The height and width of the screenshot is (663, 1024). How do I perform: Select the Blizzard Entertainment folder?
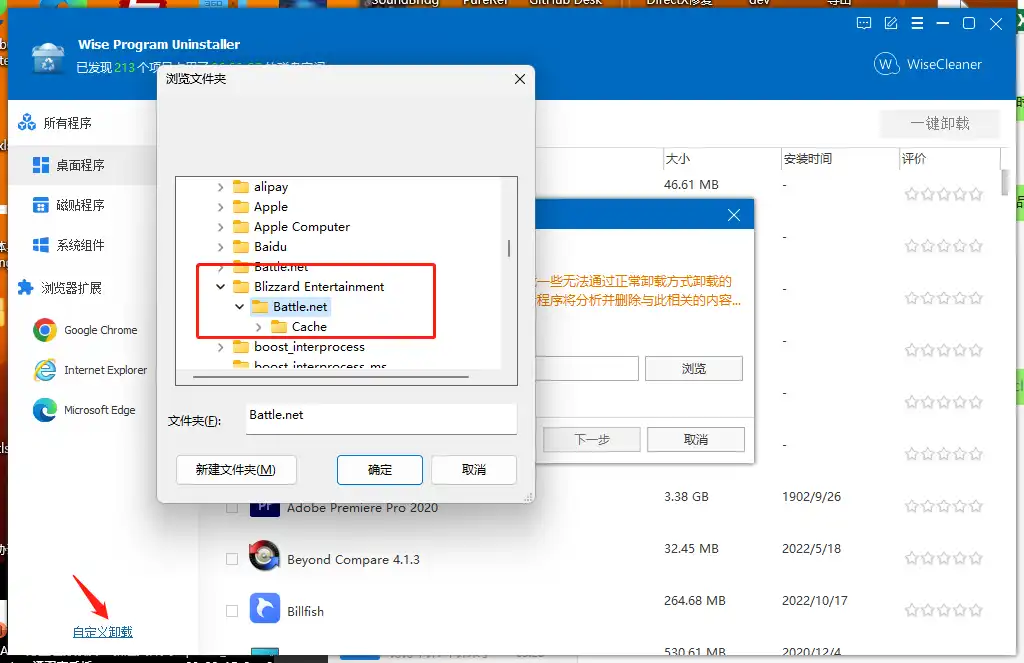click(x=319, y=286)
